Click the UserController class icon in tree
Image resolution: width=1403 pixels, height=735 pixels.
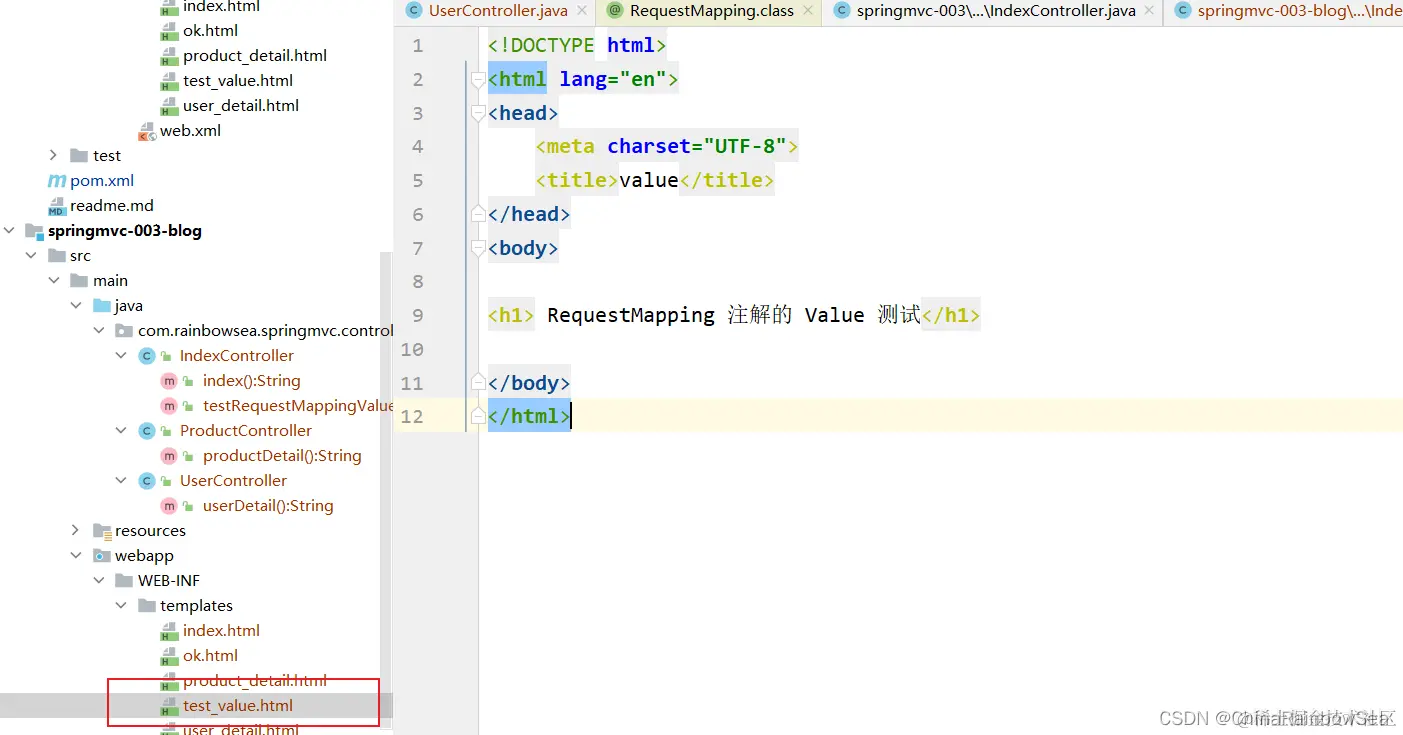coord(147,480)
